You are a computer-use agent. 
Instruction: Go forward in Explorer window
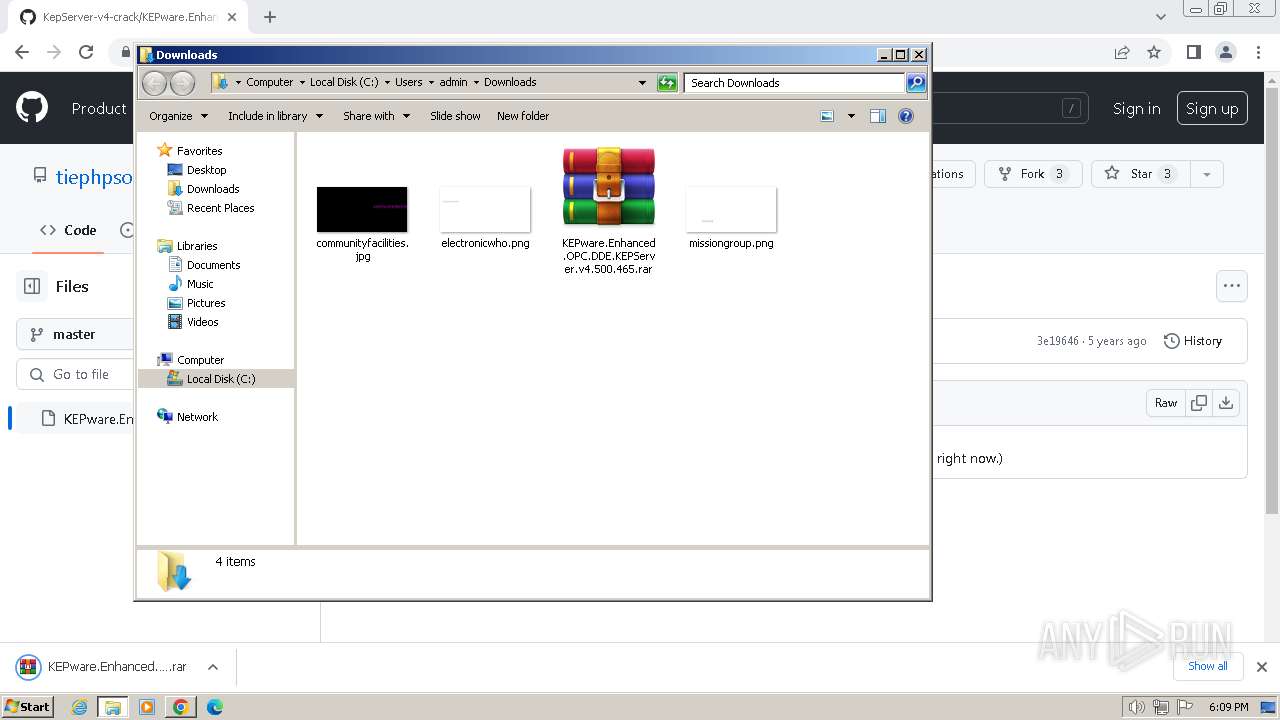[182, 83]
